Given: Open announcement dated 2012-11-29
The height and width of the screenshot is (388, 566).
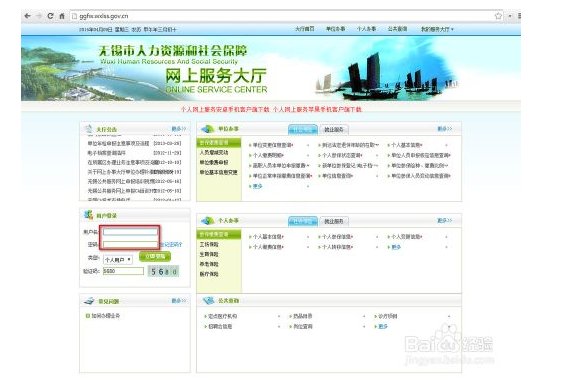Looking at the screenshot, I should [134, 153].
